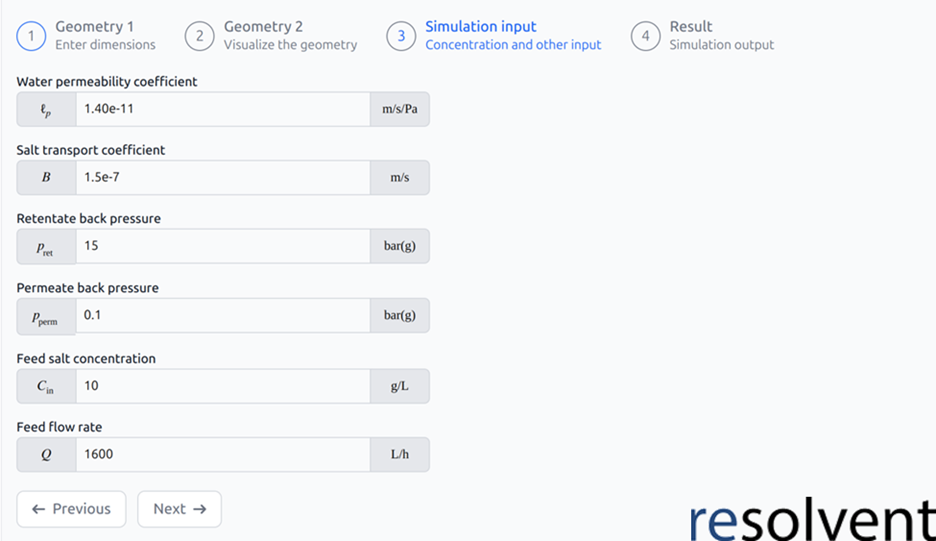The width and height of the screenshot is (936, 541).
Task: Open the Geometry 2 tab
Action: 272,35
